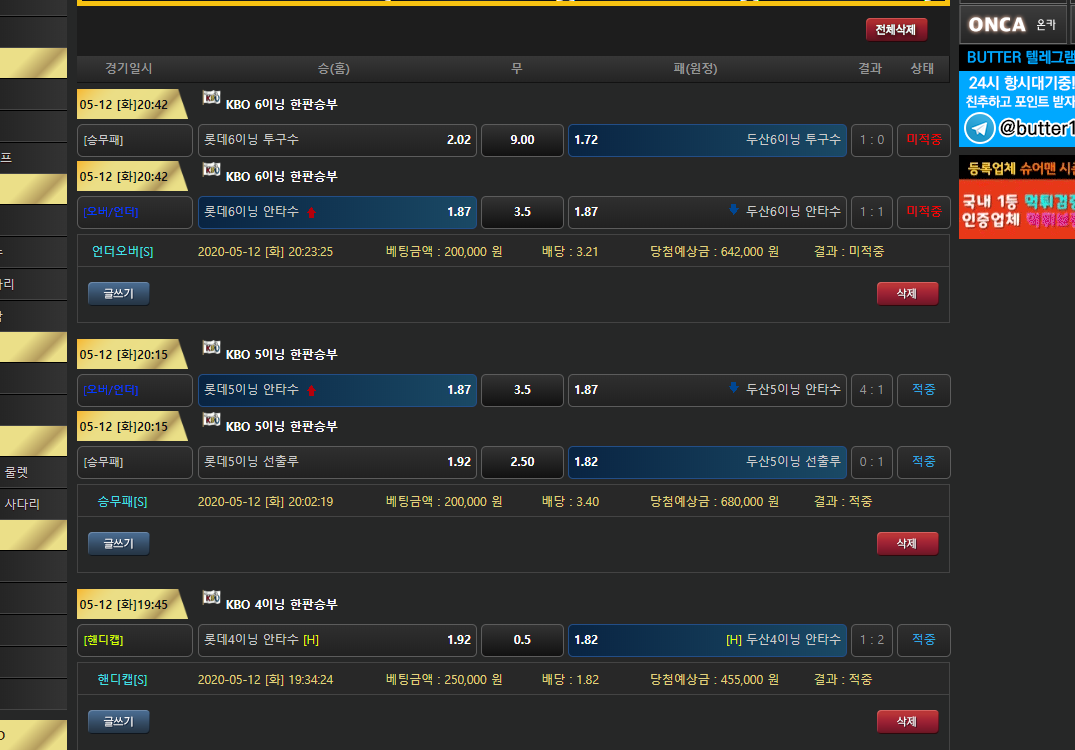
Task: Click the red arrow next to 롯데5이닝 안타수
Action: pyautogui.click(x=311, y=390)
